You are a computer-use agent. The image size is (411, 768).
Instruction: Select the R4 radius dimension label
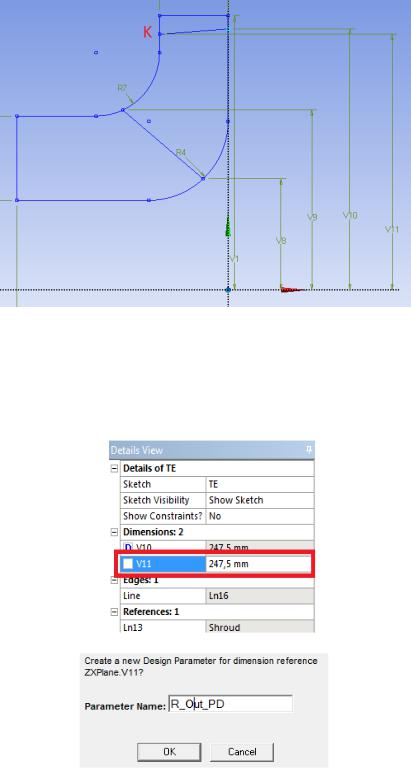click(181, 153)
